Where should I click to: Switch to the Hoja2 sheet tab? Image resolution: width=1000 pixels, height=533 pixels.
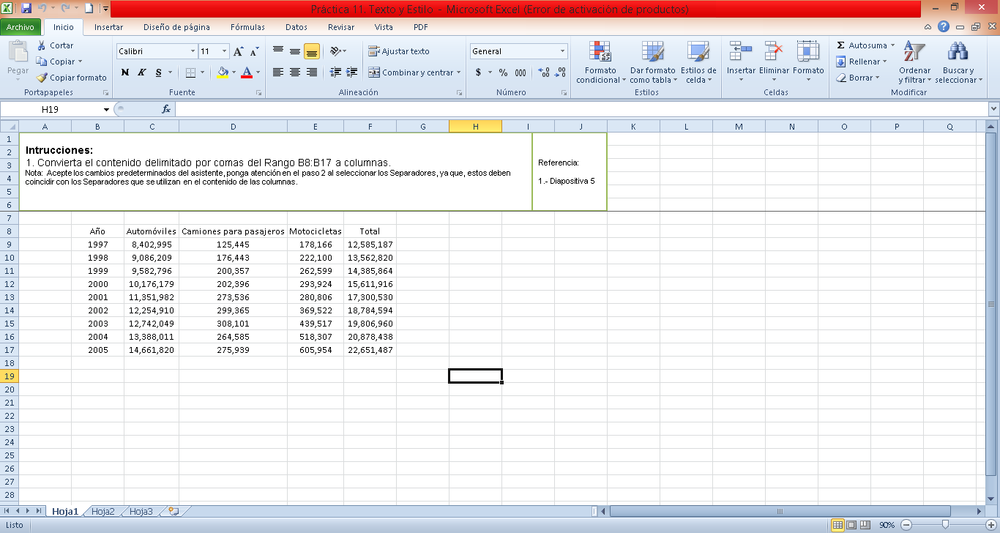click(102, 511)
